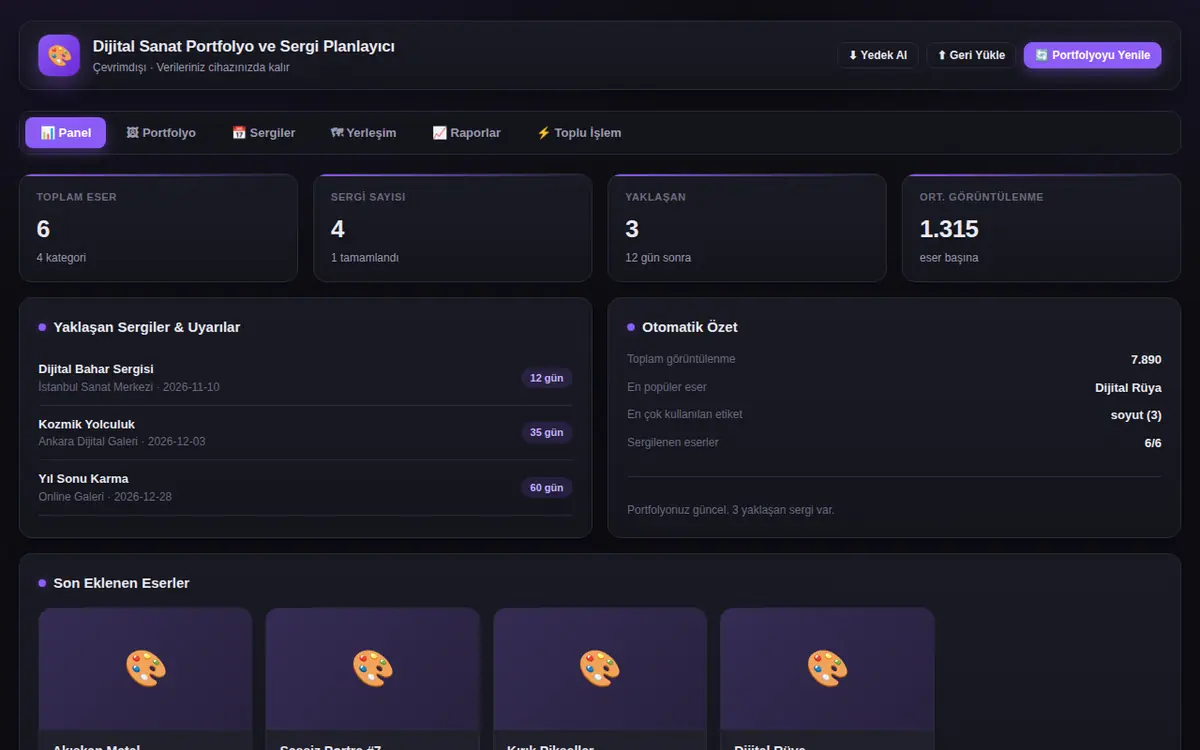Click the Ort. Görüntülenme stat card
Viewport: 1200px width, 750px height.
(x=1041, y=228)
